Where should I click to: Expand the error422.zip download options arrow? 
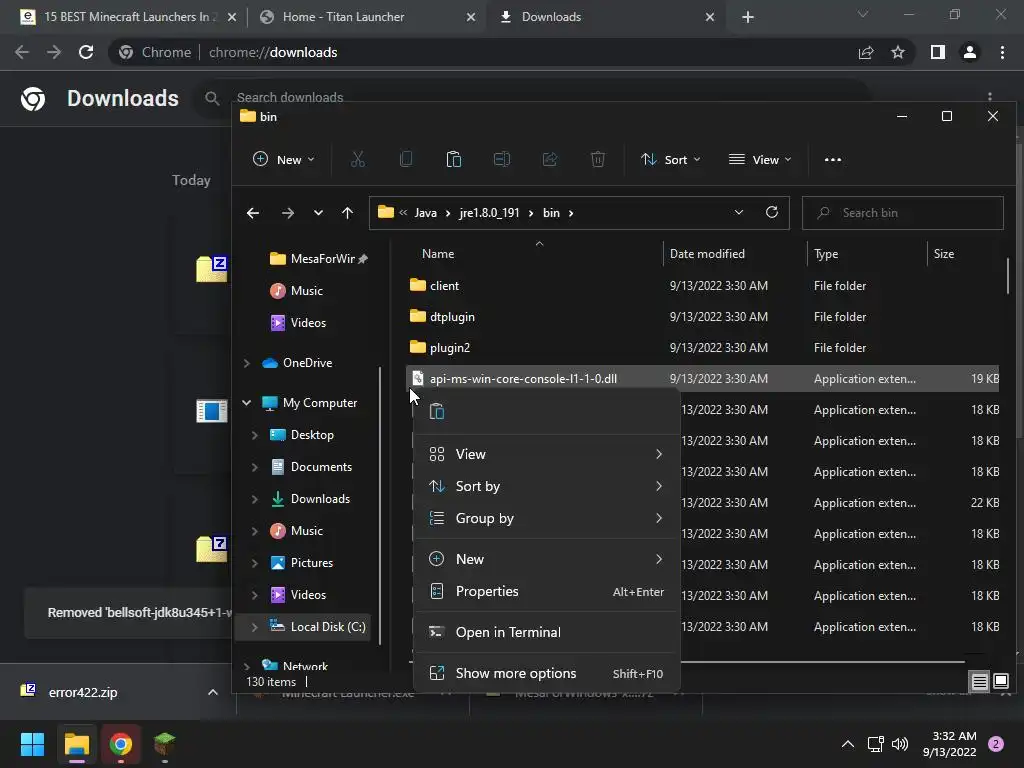(212, 692)
